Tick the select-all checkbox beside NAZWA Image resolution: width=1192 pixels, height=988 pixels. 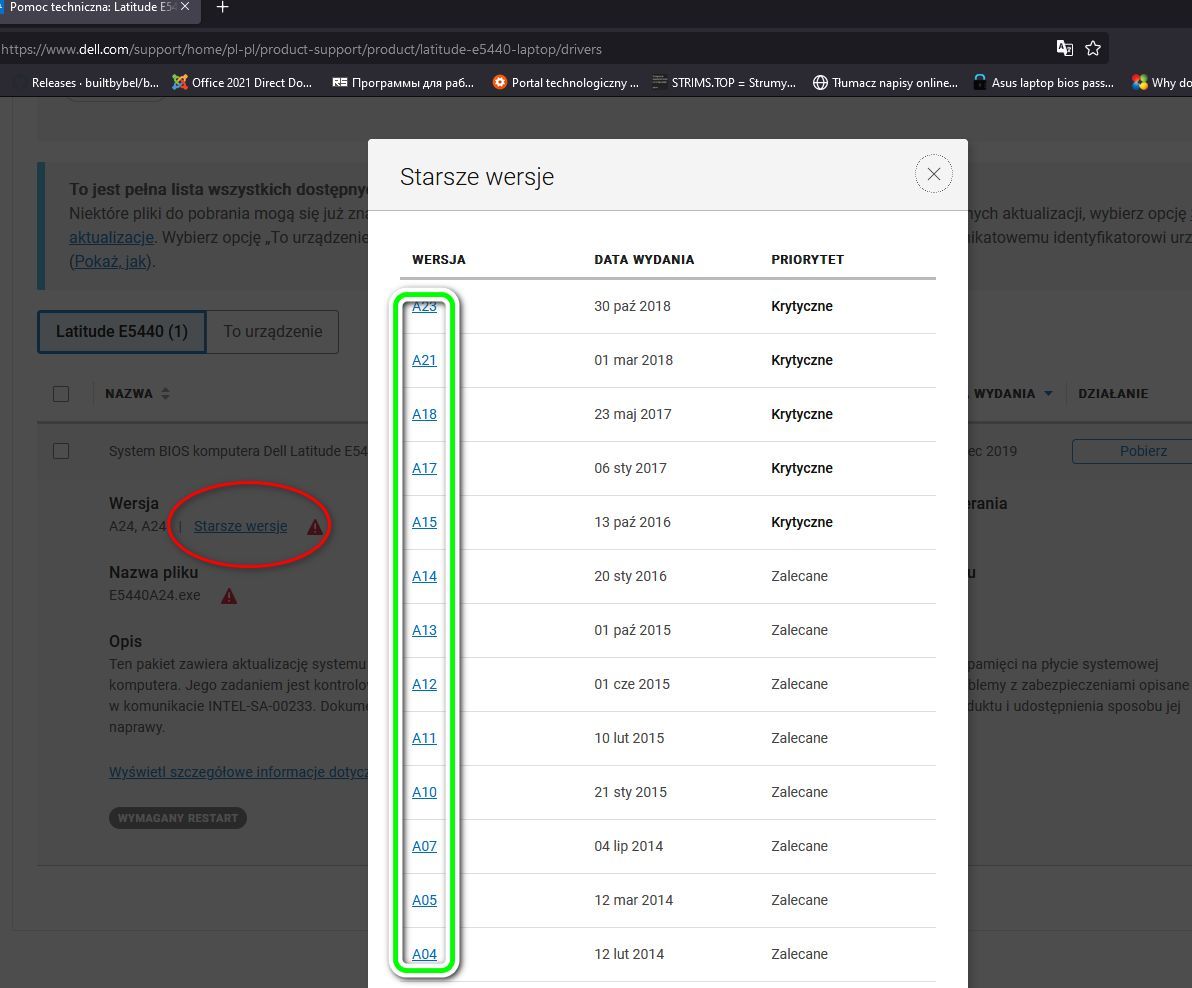point(61,394)
